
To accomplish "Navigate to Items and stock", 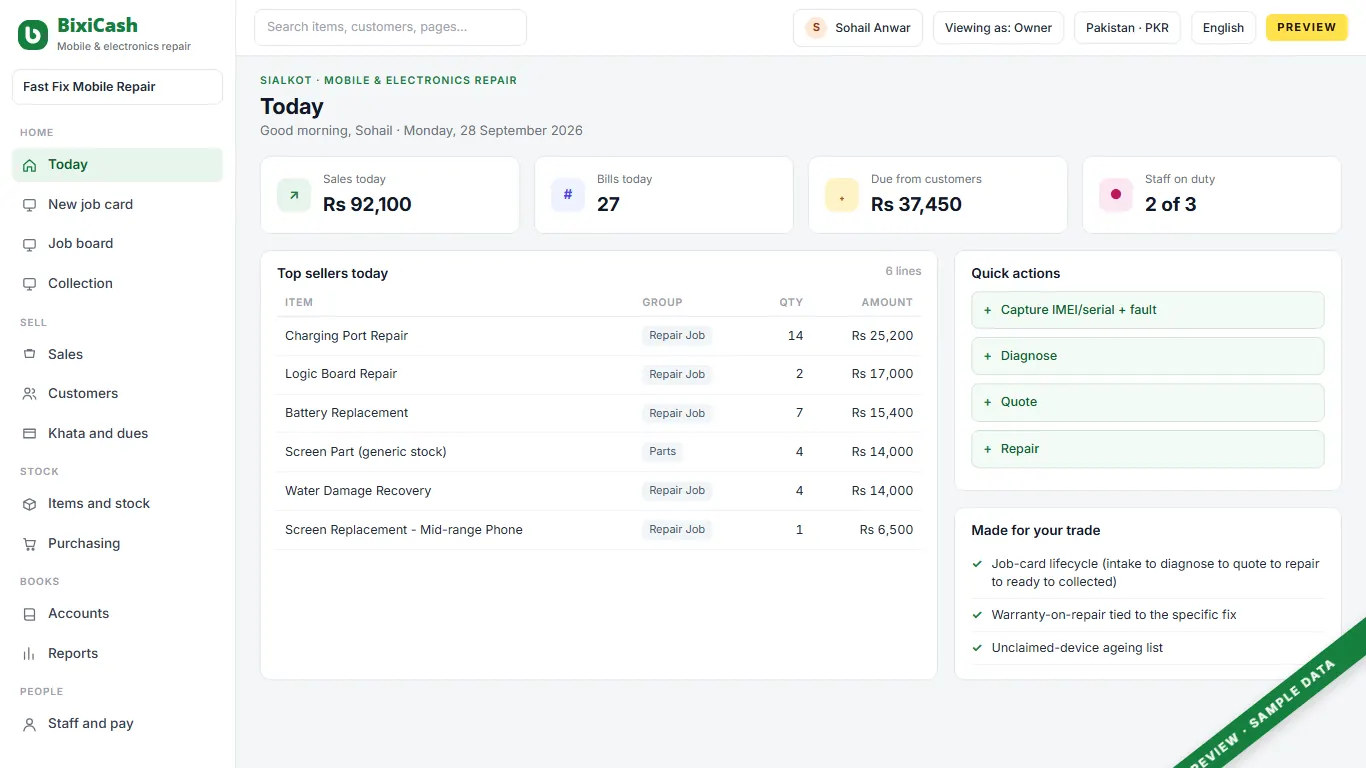I will pos(117,504).
